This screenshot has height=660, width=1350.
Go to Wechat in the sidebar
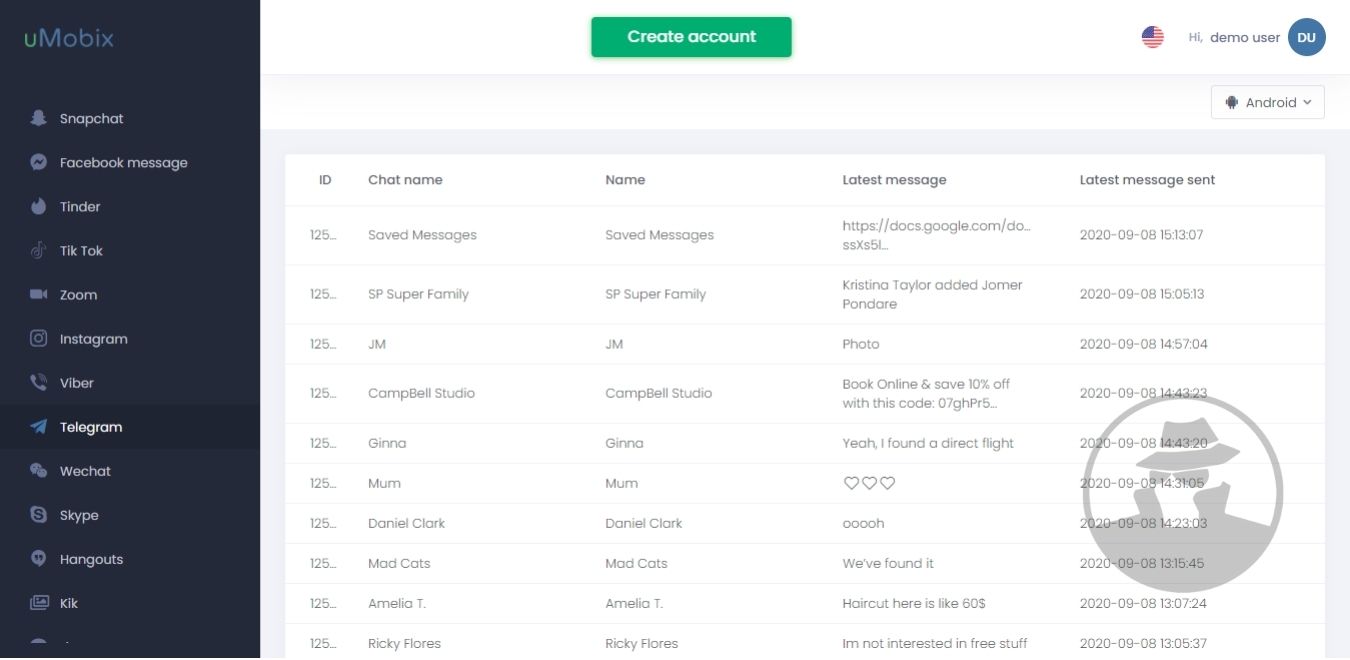coord(85,471)
